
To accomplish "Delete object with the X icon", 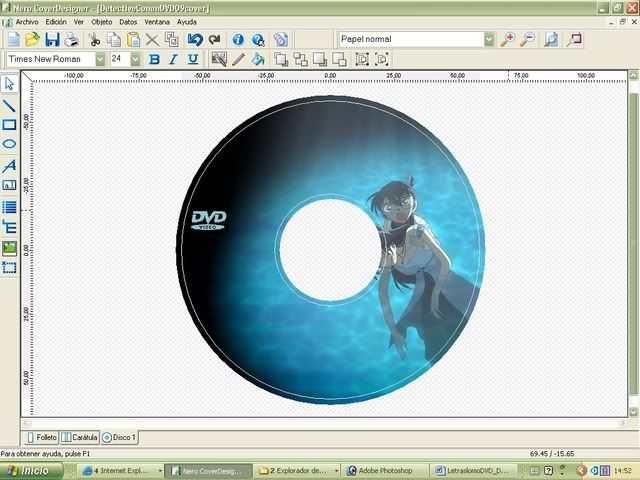I will (x=152, y=40).
